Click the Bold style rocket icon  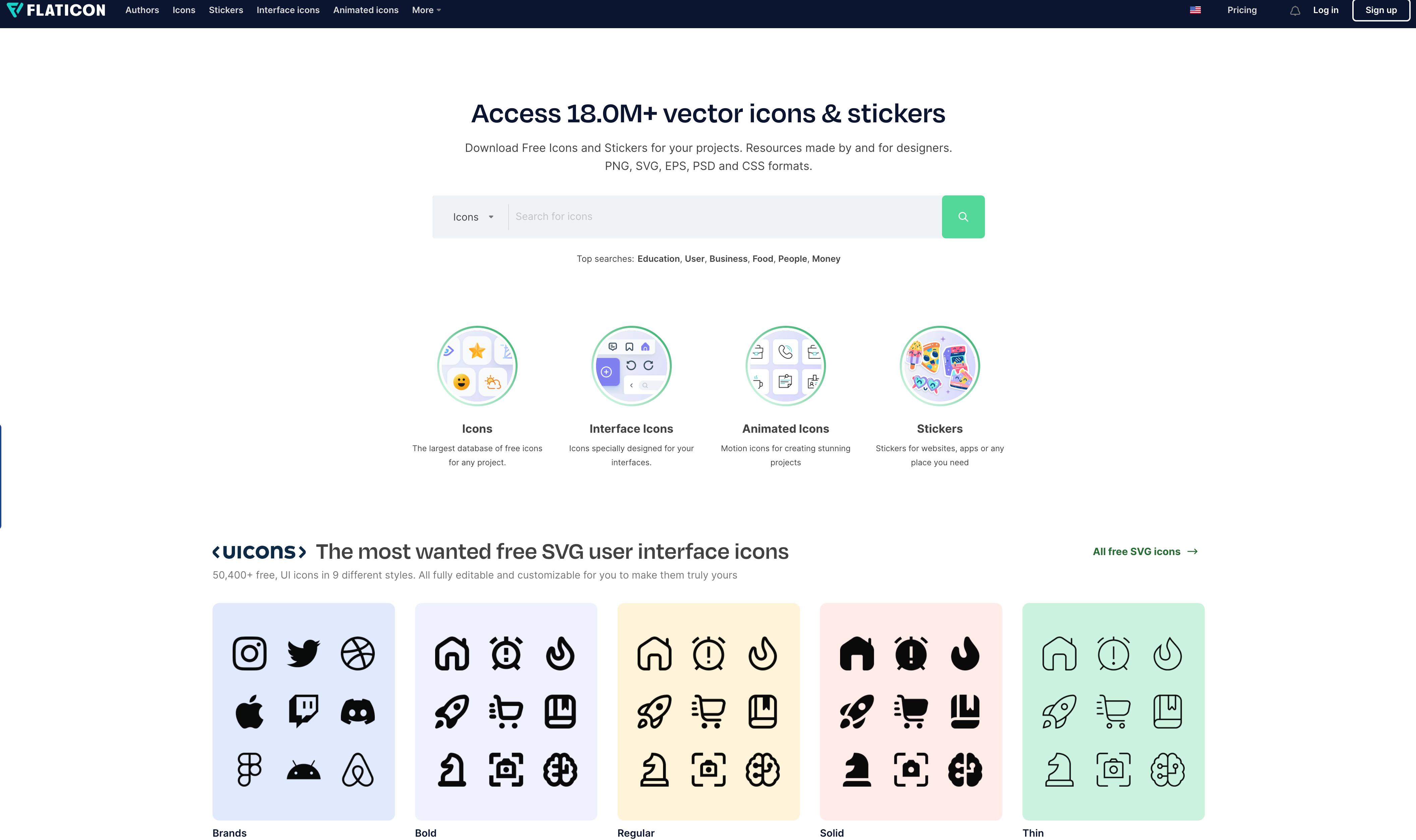tap(452, 712)
